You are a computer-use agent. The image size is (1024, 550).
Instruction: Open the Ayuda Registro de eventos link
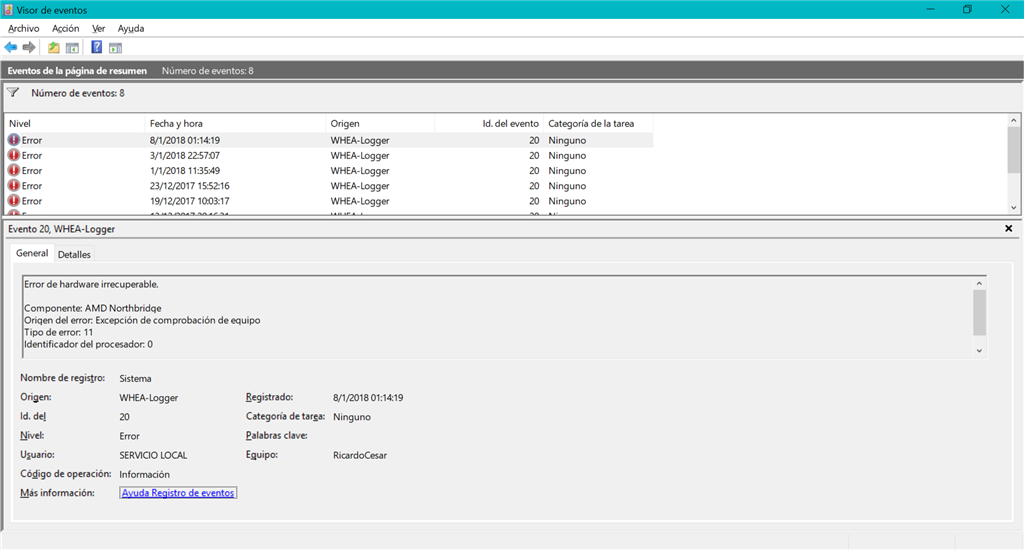tap(178, 493)
